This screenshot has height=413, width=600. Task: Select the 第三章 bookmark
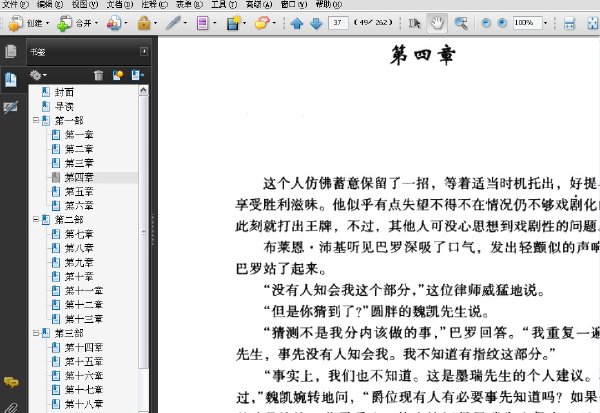click(x=79, y=163)
